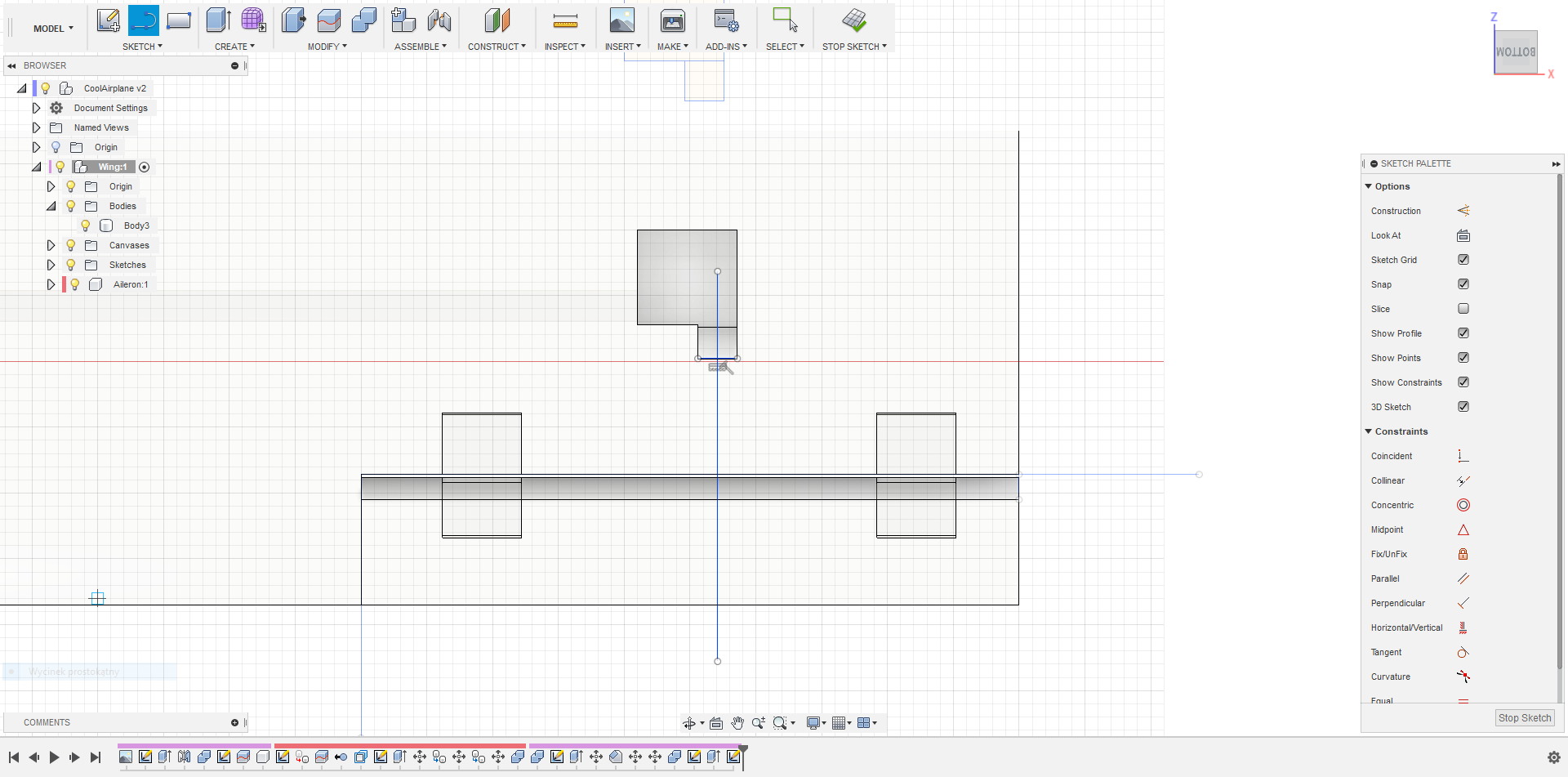The image size is (1568, 777).
Task: Click the Stop Sketch button in palette
Action: [x=1525, y=718]
